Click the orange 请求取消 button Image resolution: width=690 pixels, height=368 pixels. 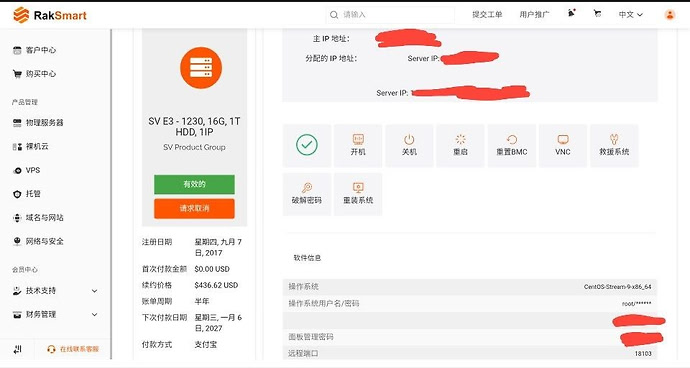(194, 209)
